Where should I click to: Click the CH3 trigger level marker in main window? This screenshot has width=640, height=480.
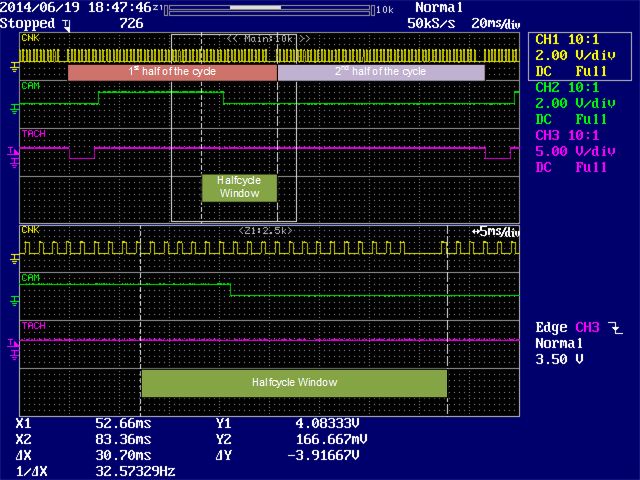click(13, 152)
